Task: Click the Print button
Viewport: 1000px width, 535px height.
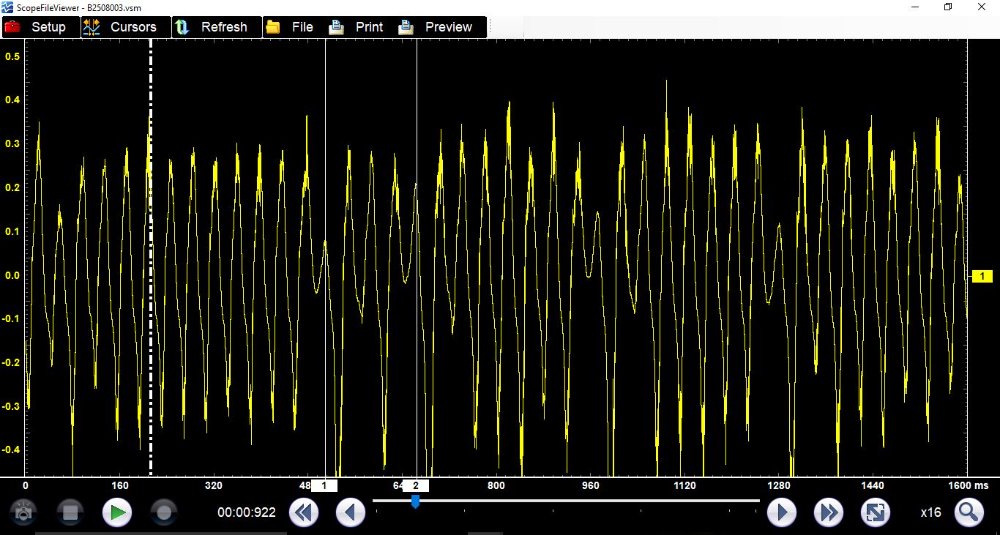Action: (357, 27)
